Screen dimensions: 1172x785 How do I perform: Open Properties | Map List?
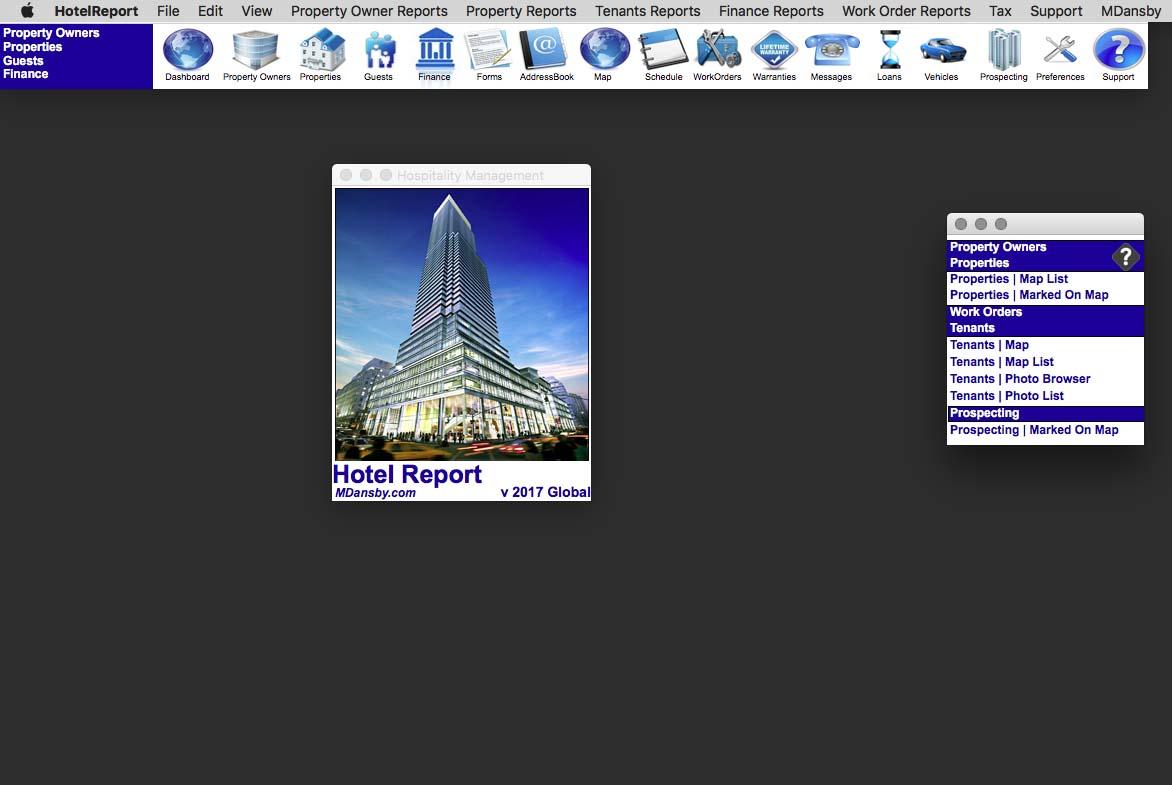(1008, 279)
